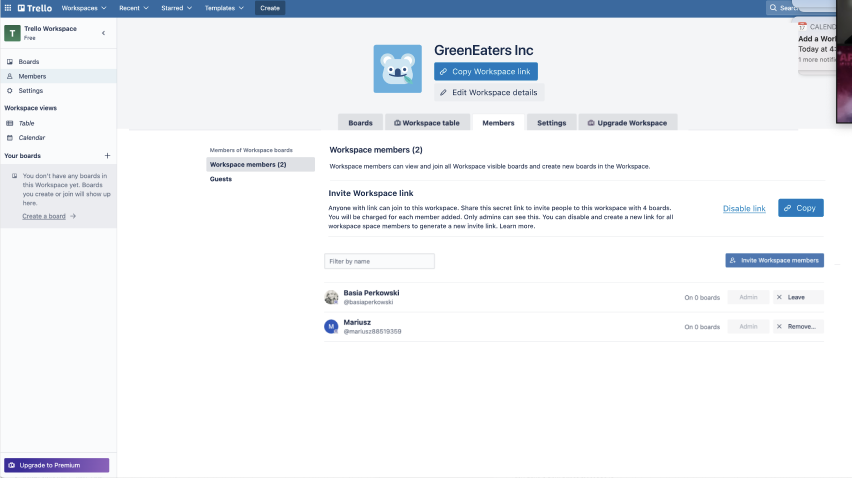This screenshot has width=852, height=478.
Task: Click the plus icon next to Your boards
Action: coord(107,156)
